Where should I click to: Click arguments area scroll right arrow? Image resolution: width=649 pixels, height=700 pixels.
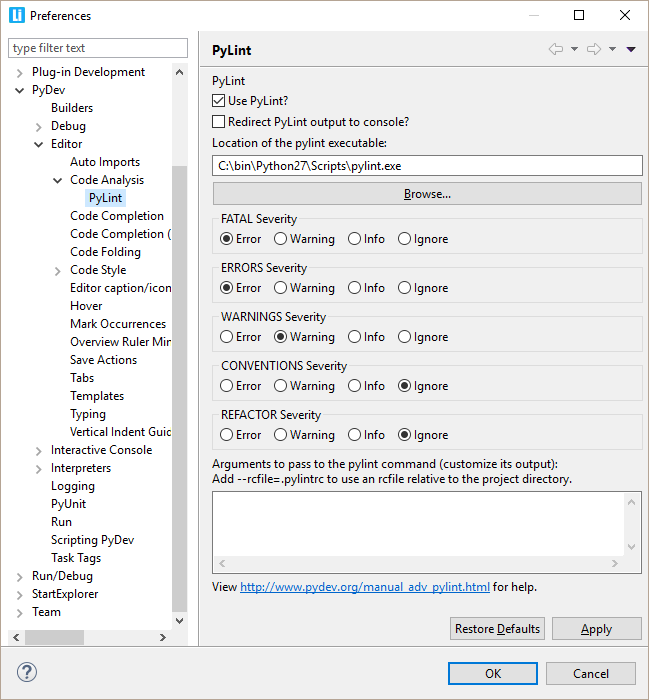pos(615,563)
